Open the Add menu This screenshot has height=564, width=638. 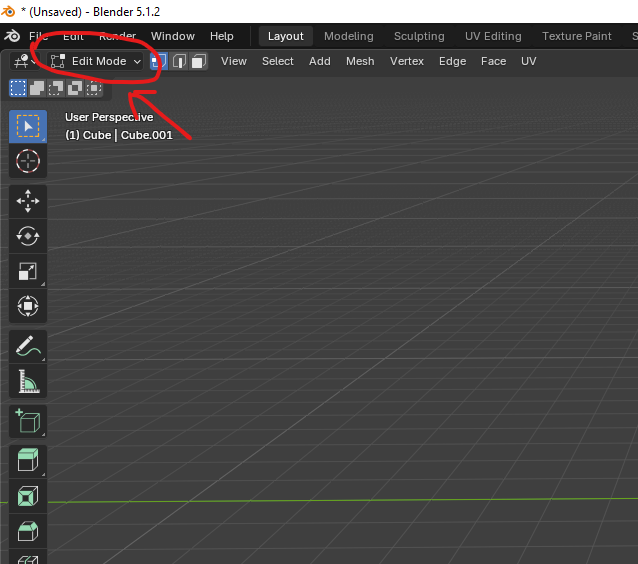tap(319, 61)
